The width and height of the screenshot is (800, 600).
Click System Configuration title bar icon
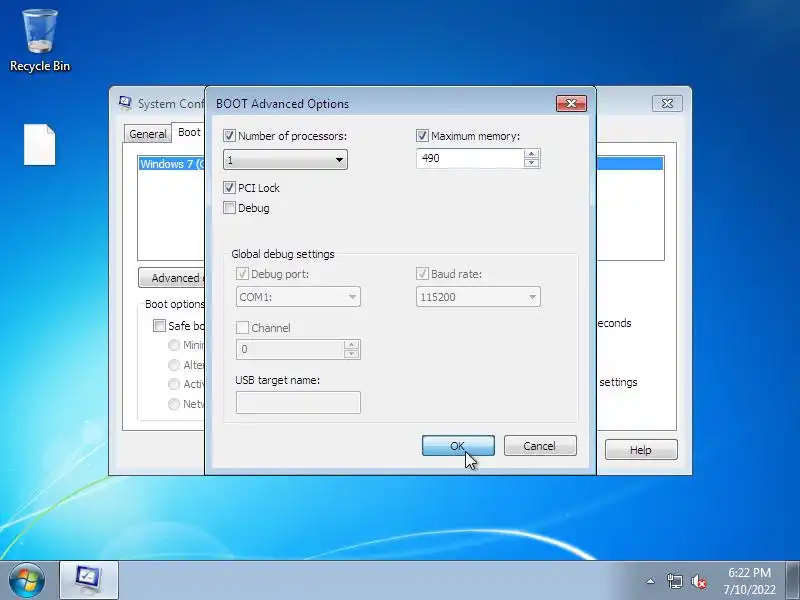point(126,103)
